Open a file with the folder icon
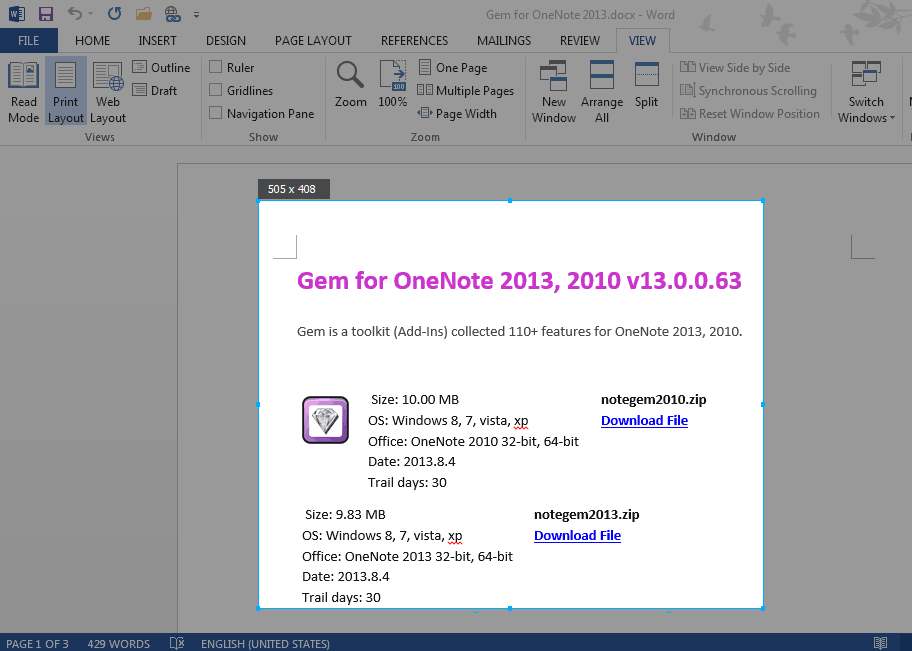 [x=144, y=14]
